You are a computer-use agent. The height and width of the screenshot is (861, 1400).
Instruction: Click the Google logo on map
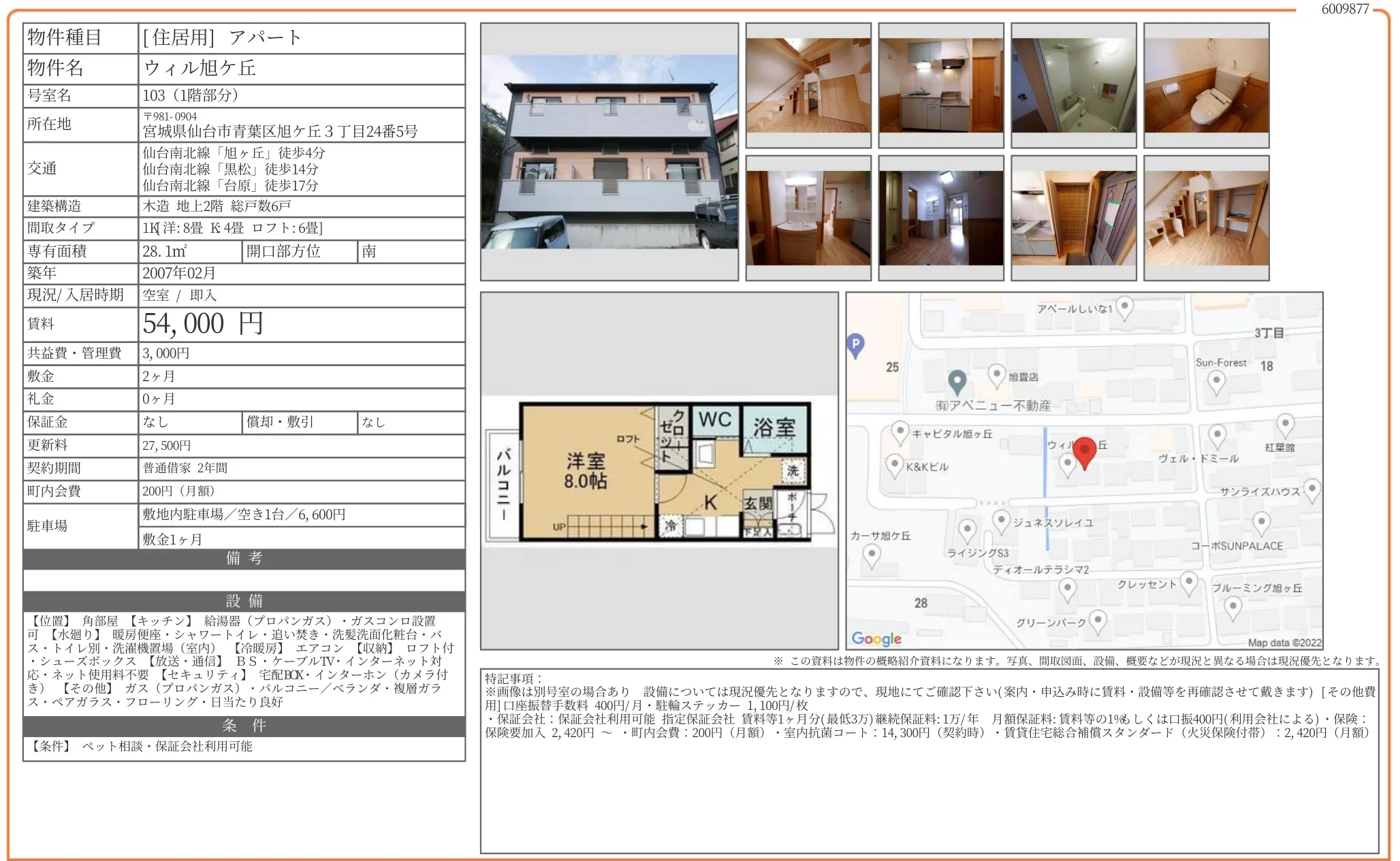pyautogui.click(x=876, y=638)
